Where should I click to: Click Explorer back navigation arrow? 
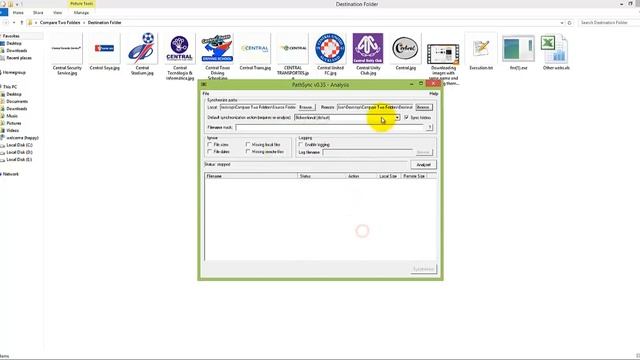tap(5, 22)
